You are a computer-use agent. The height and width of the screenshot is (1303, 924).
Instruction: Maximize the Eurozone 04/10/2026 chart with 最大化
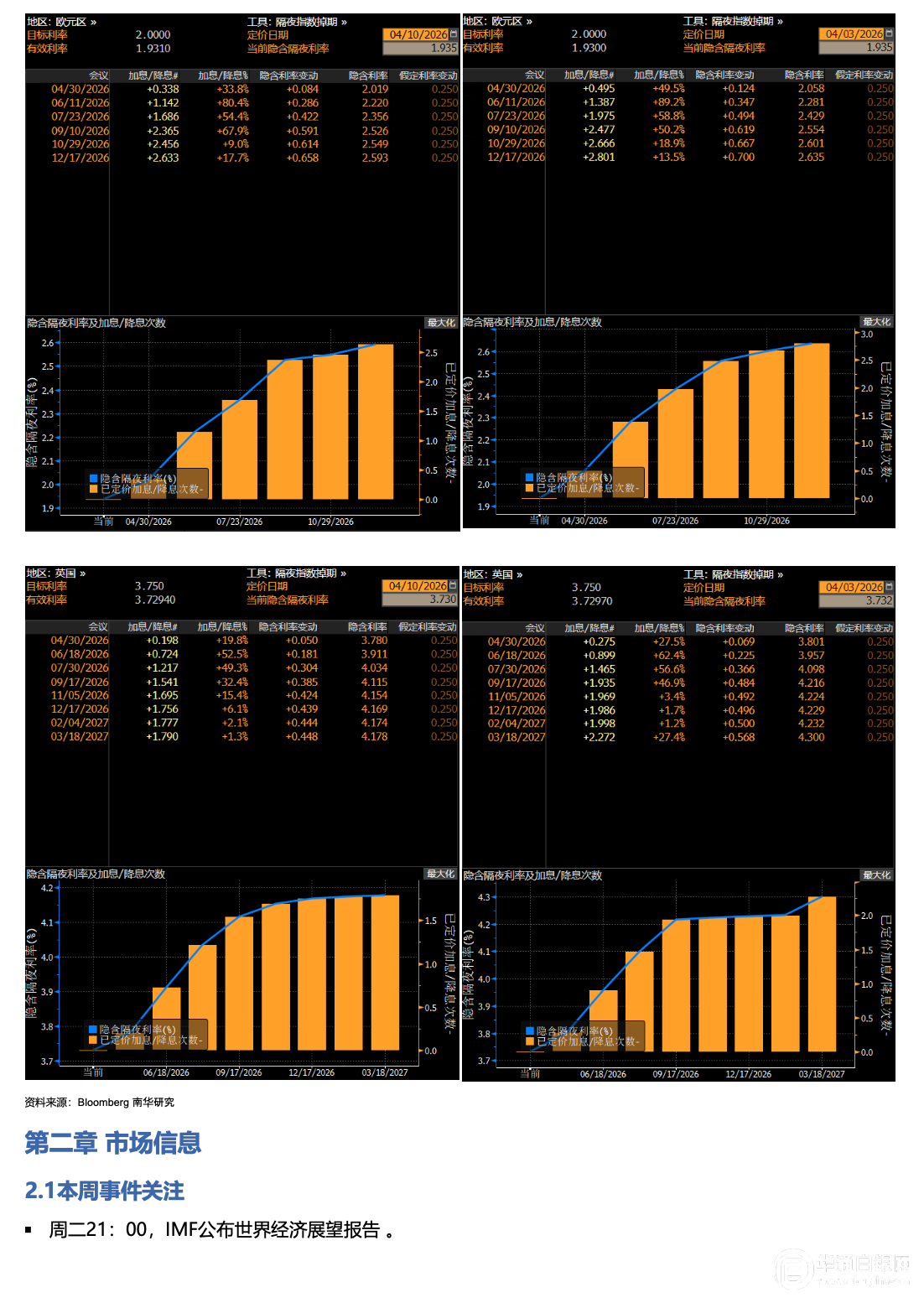pyautogui.click(x=441, y=323)
